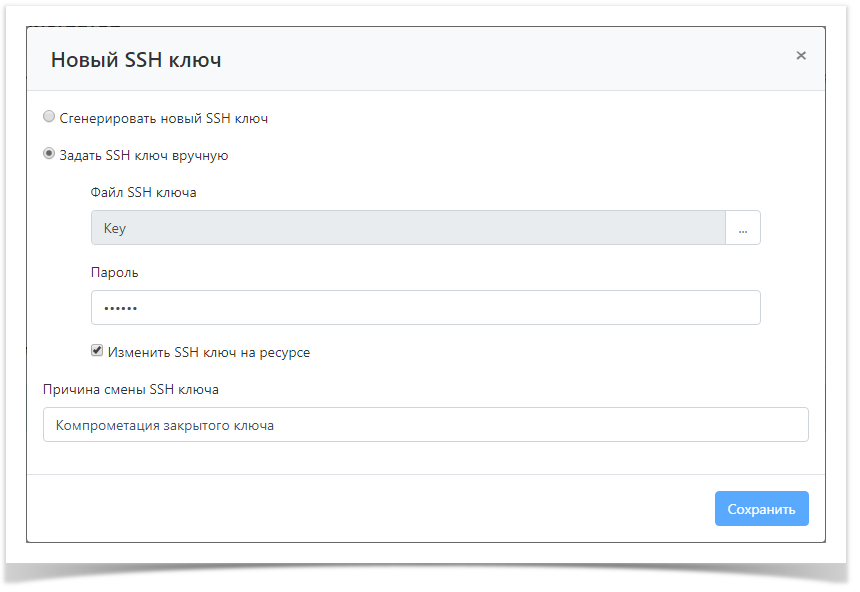The height and width of the screenshot is (592, 860).
Task: Click the empty footer area left of Сохранить
Action: (x=370, y=508)
